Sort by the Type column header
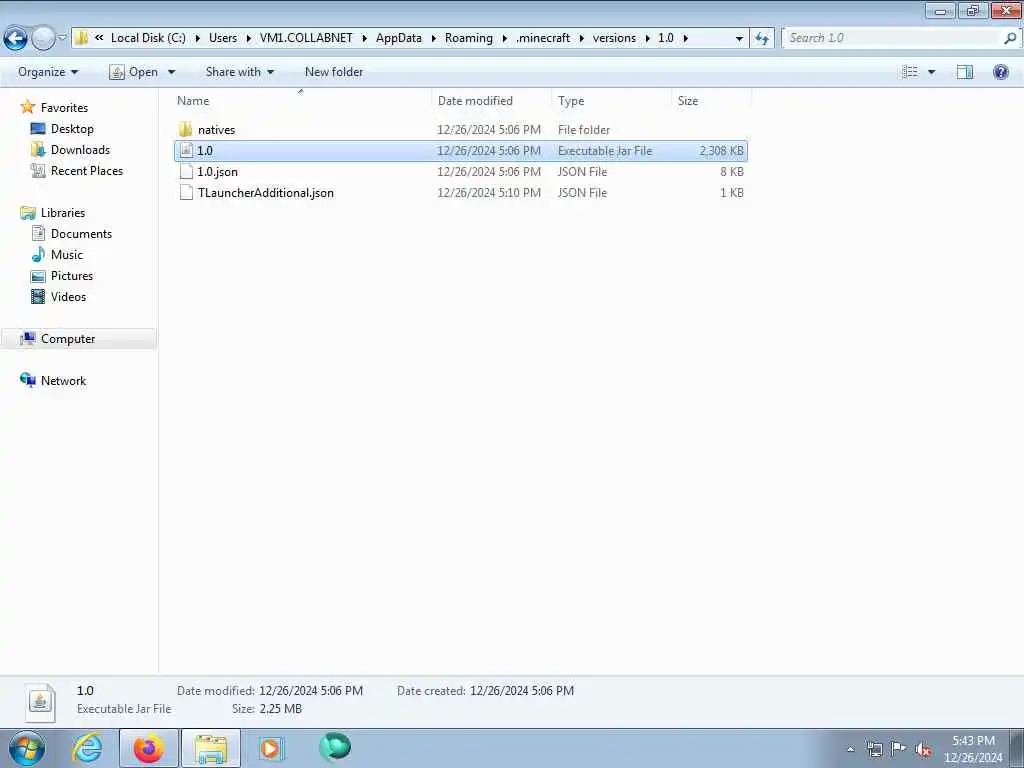This screenshot has height=768, width=1024. coord(611,101)
